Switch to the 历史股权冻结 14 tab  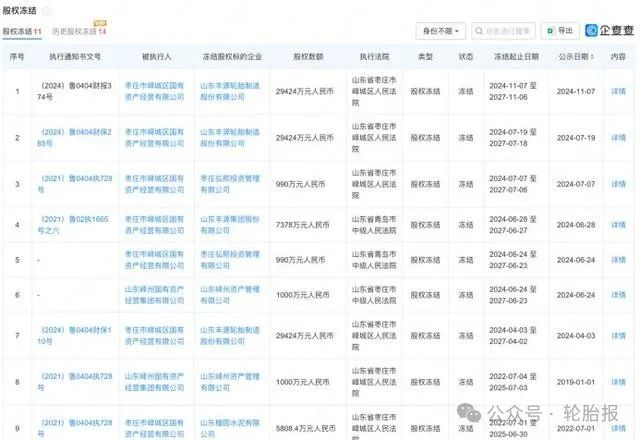[79, 31]
